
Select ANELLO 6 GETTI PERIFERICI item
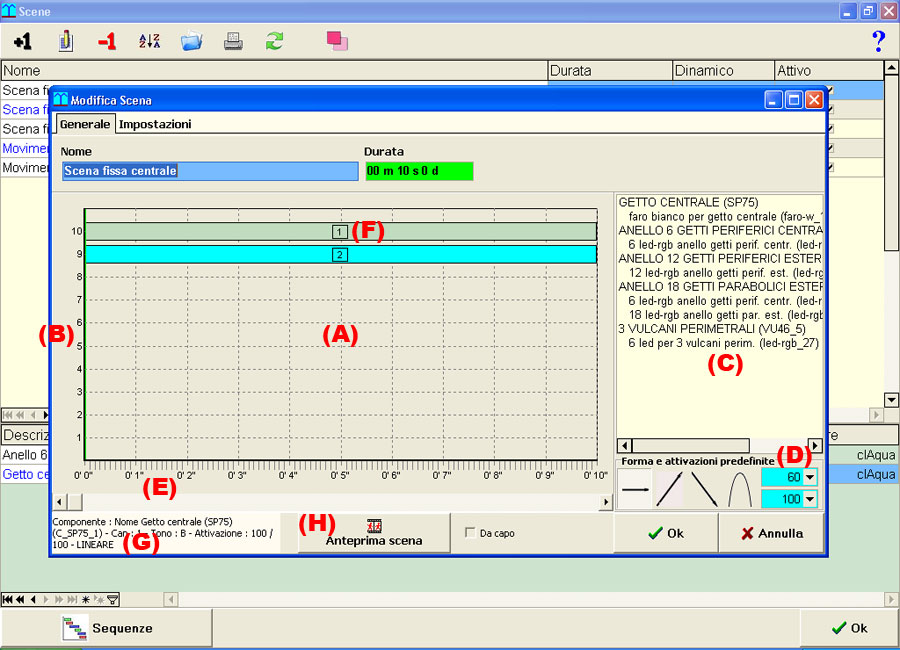[x=720, y=230]
